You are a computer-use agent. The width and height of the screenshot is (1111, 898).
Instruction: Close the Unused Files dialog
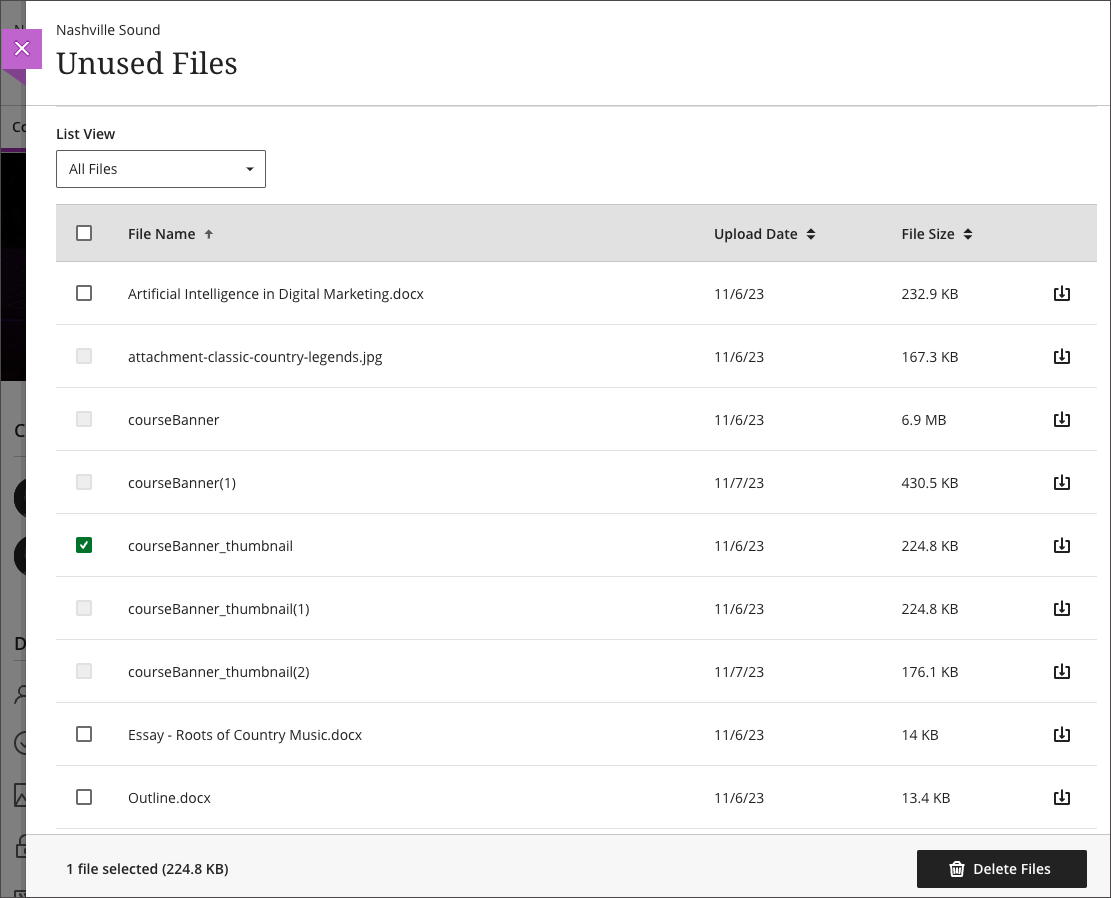pyautogui.click(x=22, y=48)
